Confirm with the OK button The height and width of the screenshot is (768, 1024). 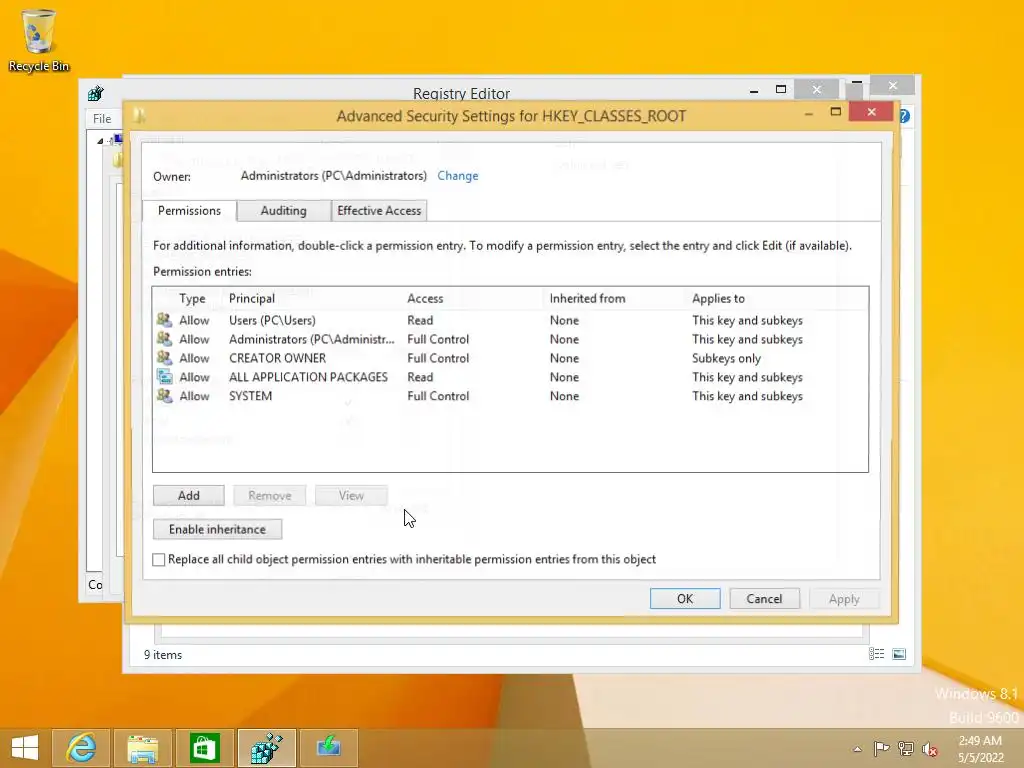pyautogui.click(x=685, y=599)
